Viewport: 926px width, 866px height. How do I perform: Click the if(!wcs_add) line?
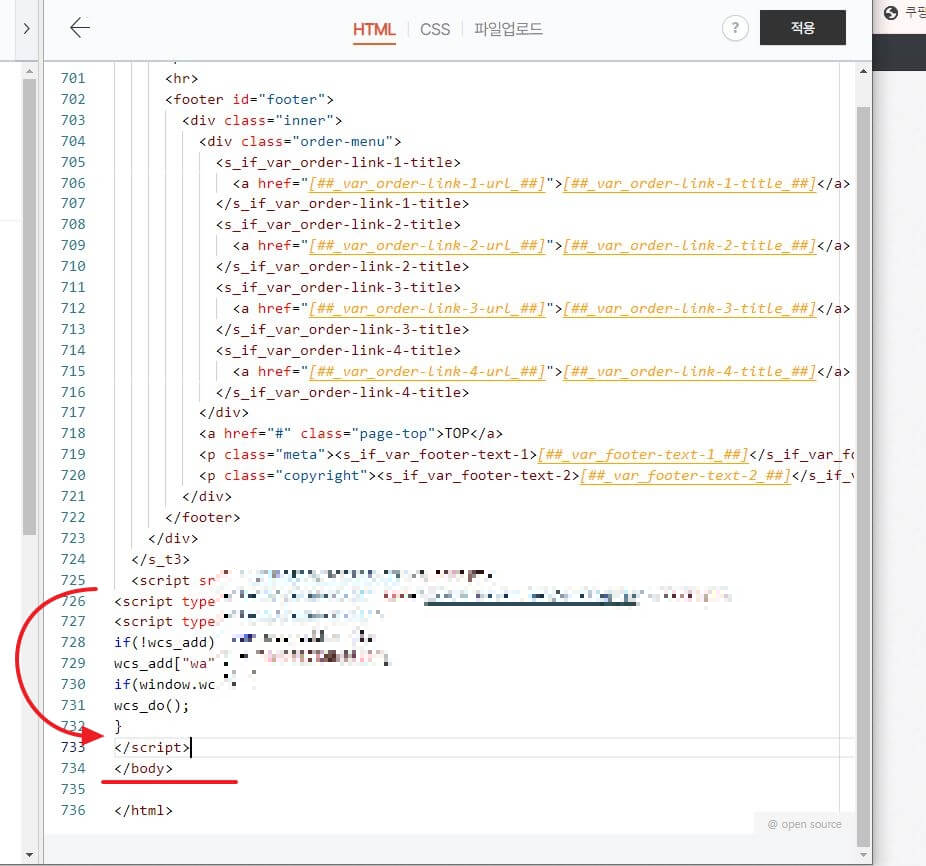tap(165, 643)
